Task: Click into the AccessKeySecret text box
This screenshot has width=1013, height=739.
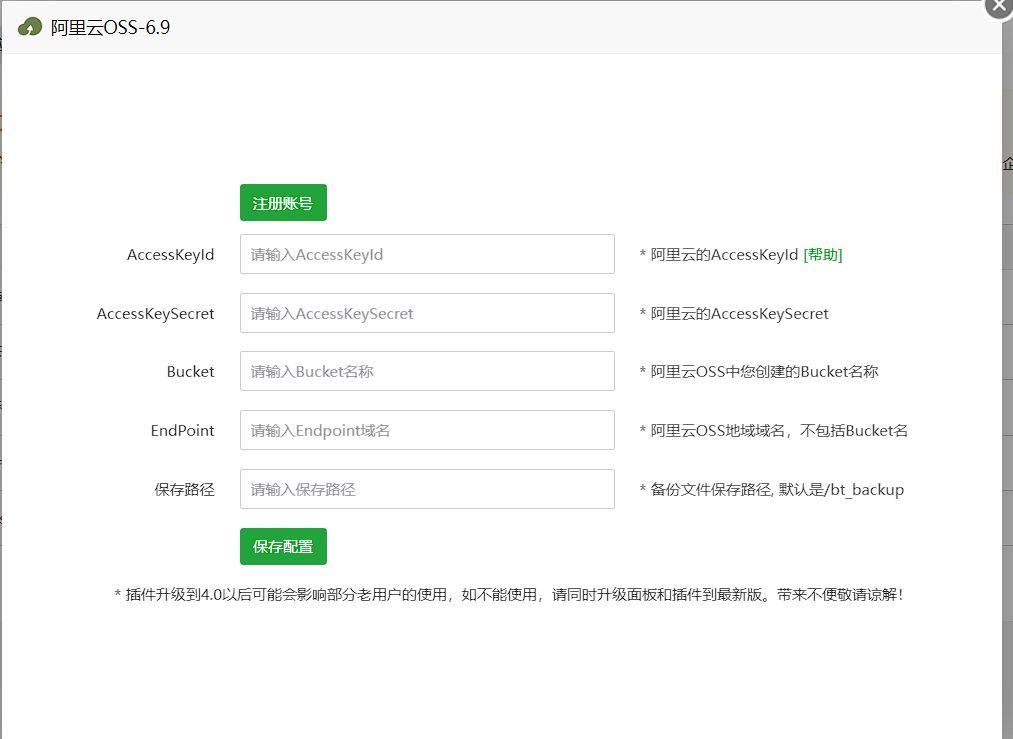Action: (x=427, y=313)
